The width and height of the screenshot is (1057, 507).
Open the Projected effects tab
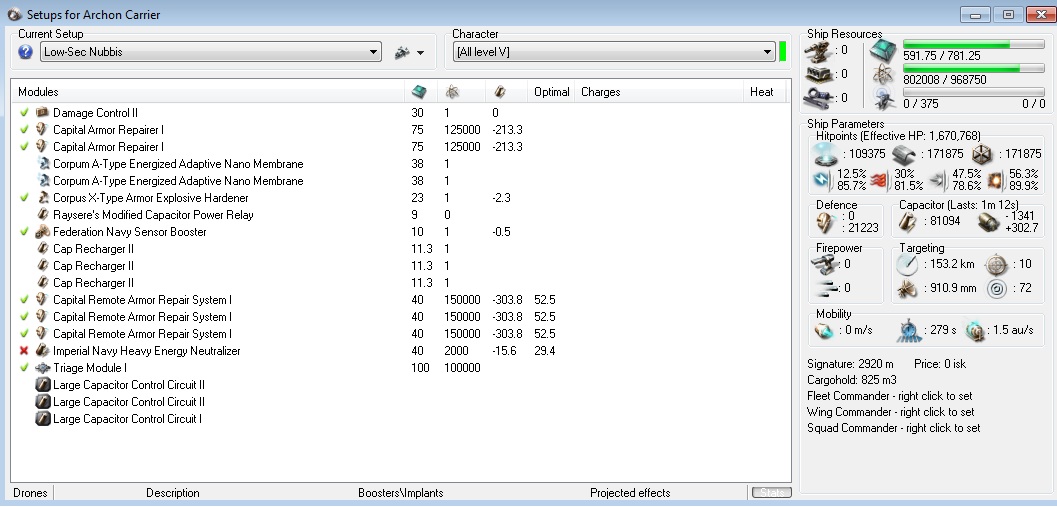[630, 493]
